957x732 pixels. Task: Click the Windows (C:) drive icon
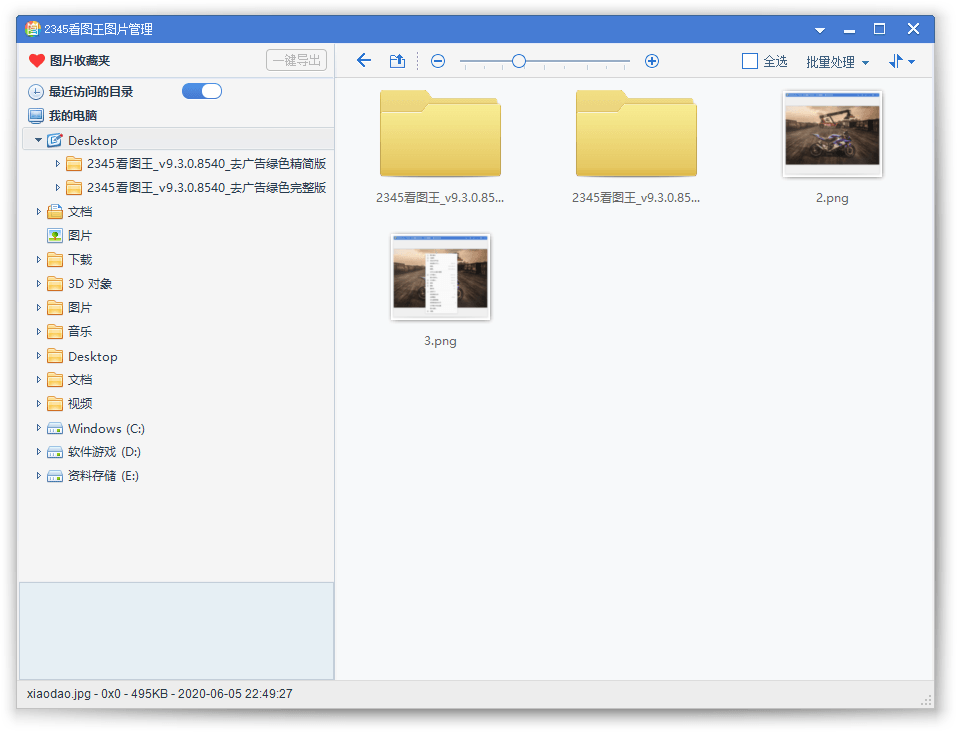[x=55, y=428]
